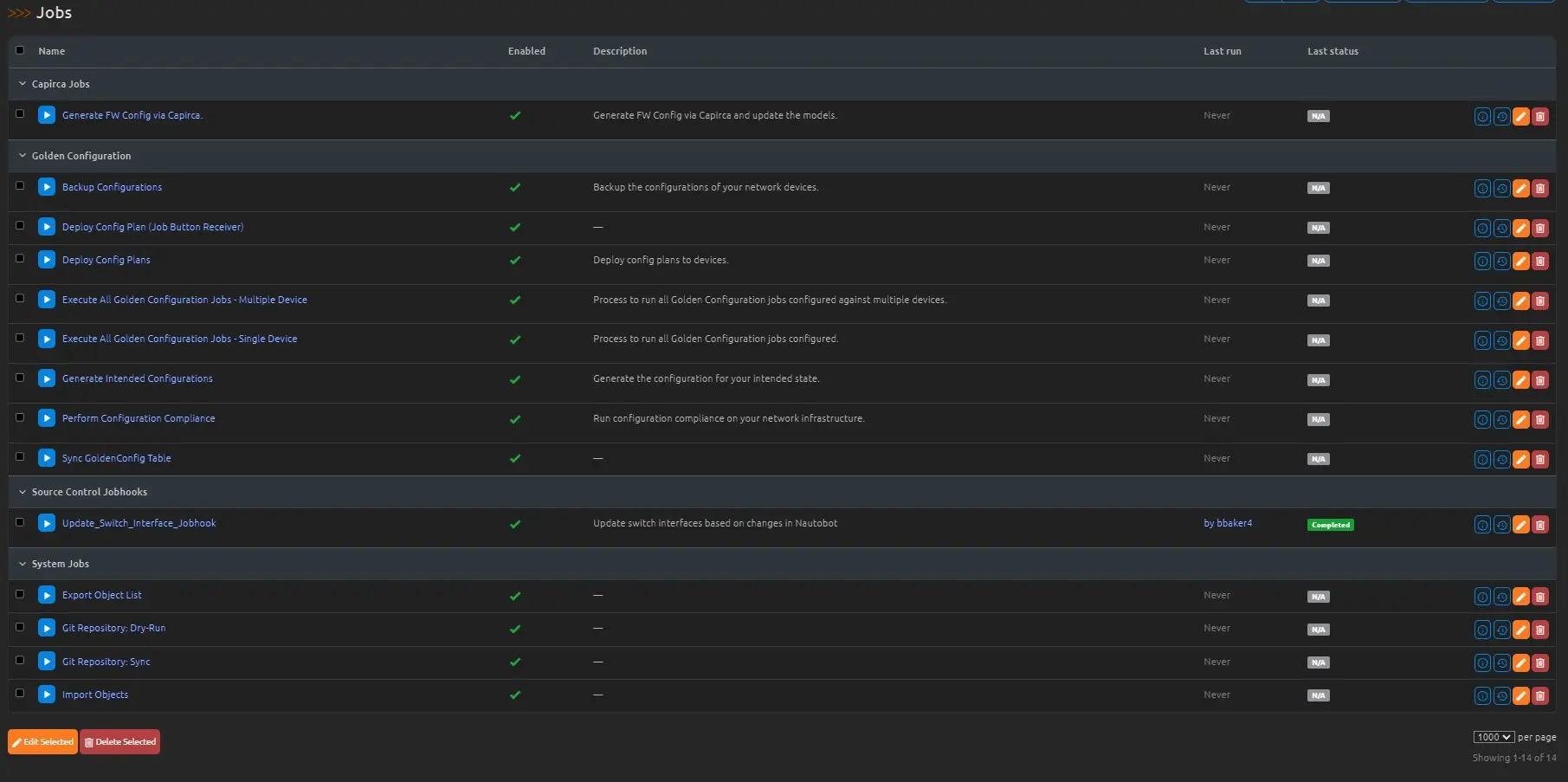Check the box for Generate Intended Configurations
Image resolution: width=1568 pixels, height=782 pixels.
(20, 378)
